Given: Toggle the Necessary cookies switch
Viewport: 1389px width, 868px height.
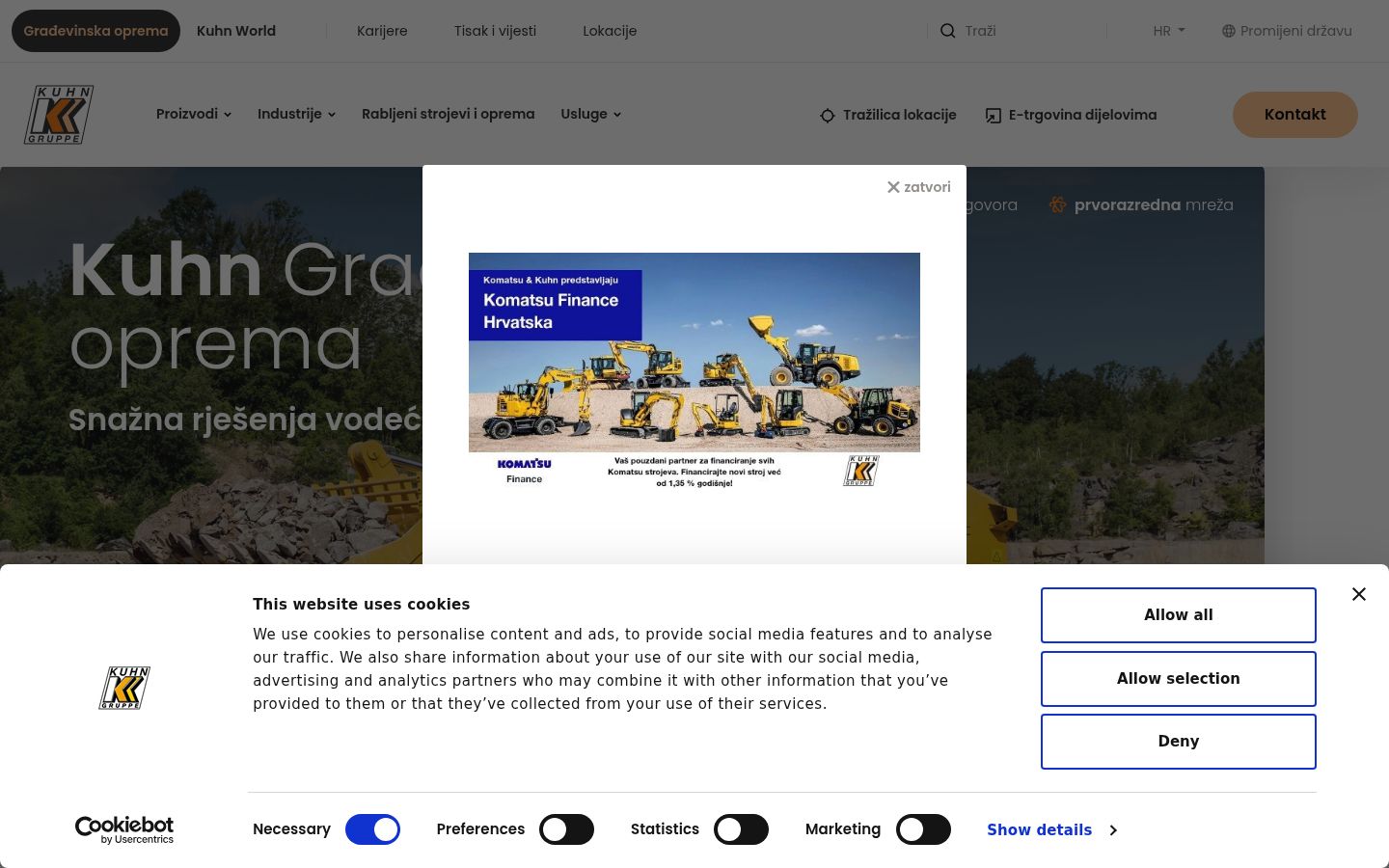Looking at the screenshot, I should (x=373, y=829).
